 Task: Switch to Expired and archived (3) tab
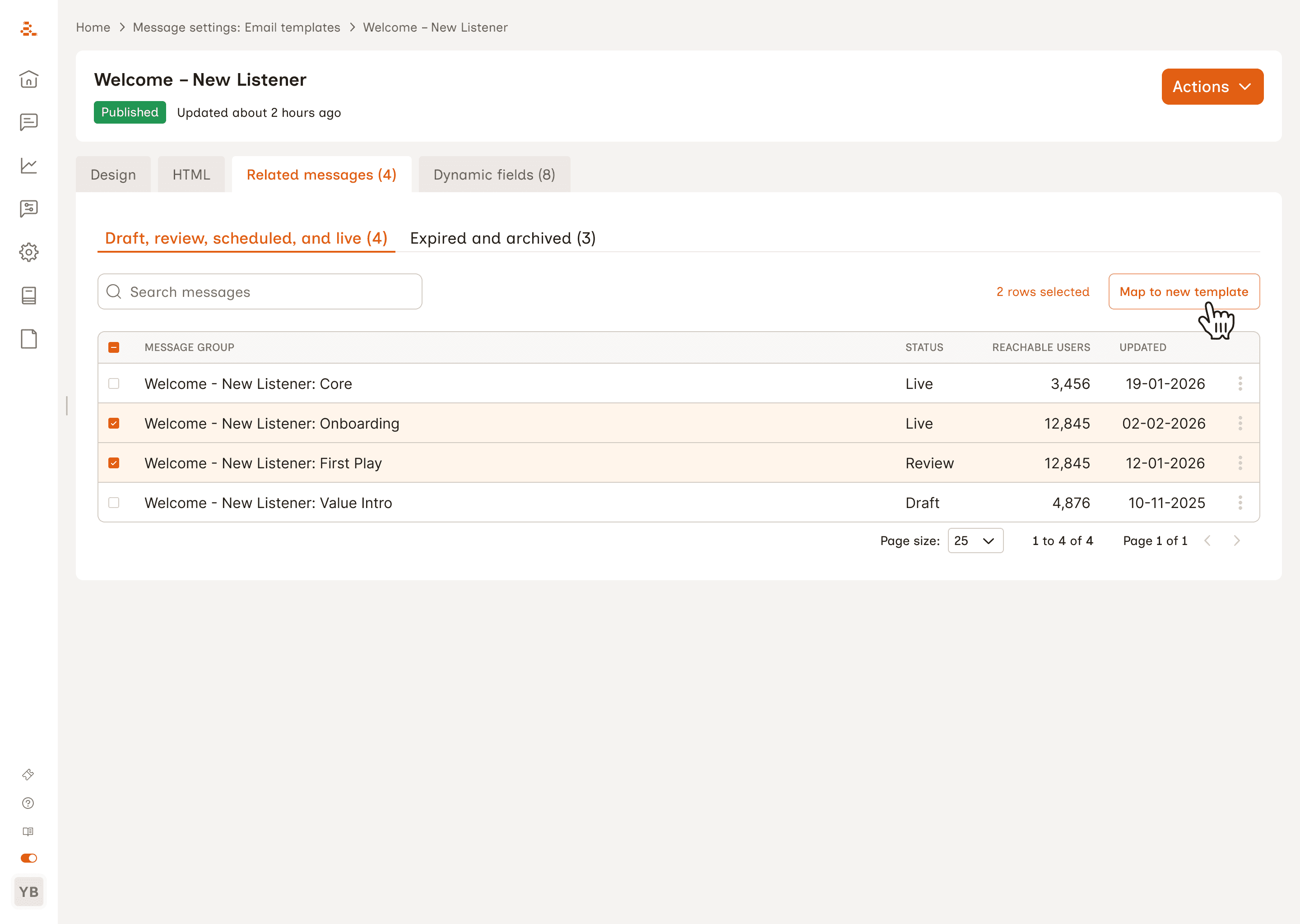pyautogui.click(x=502, y=238)
